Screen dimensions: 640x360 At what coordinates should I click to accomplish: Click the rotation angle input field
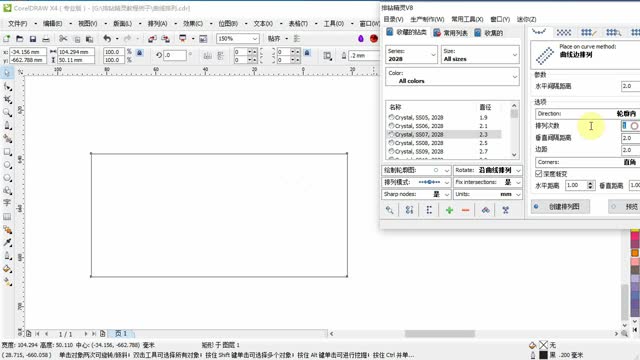click(x=175, y=55)
